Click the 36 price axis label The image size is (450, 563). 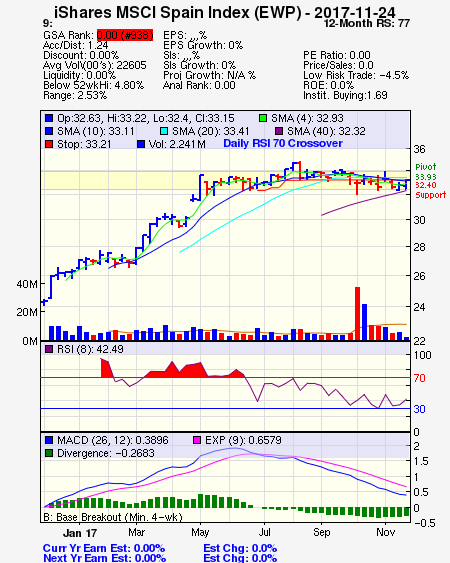click(x=419, y=149)
